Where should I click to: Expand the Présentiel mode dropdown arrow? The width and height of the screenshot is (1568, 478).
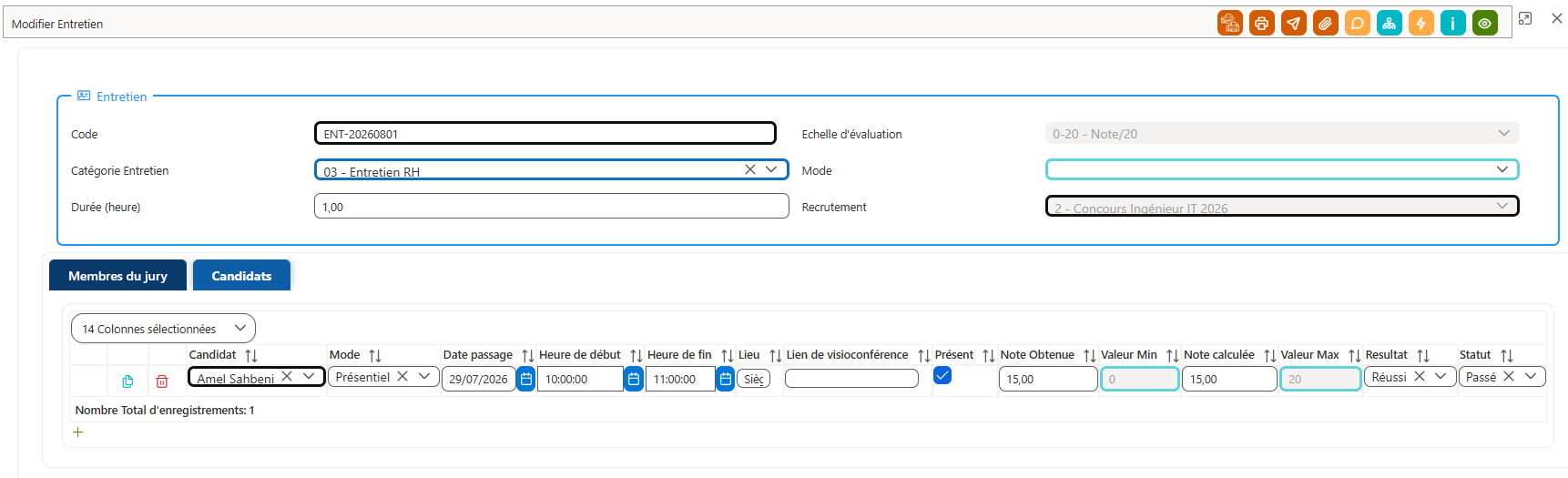click(x=424, y=376)
